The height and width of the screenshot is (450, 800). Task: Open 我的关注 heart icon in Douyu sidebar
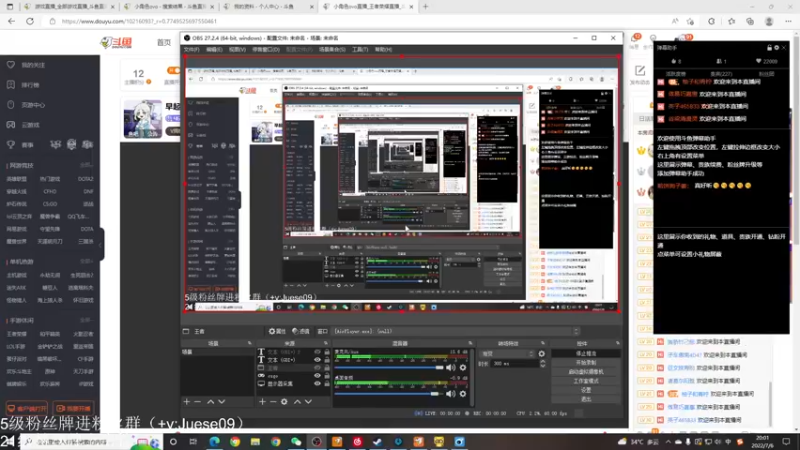[x=11, y=65]
